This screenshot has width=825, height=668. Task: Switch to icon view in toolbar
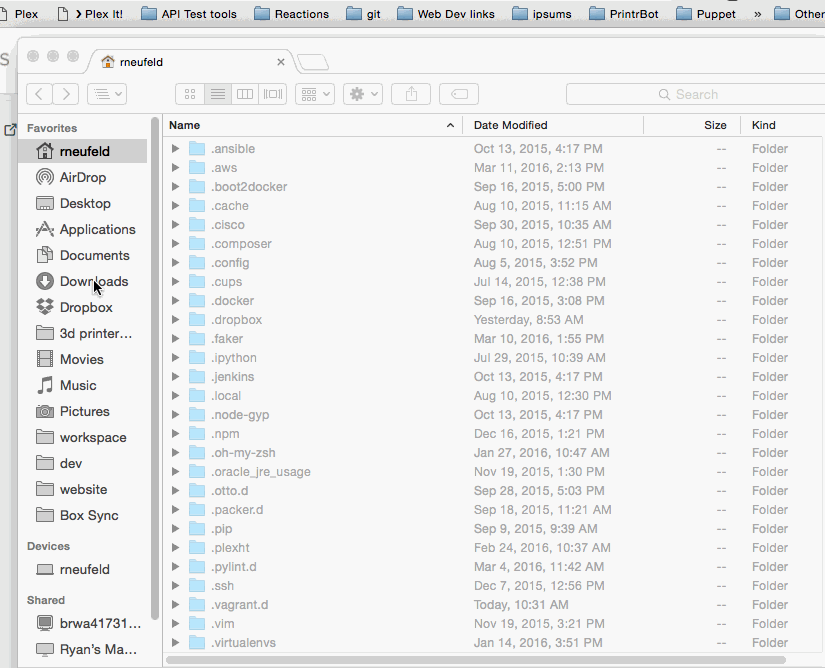tap(190, 94)
